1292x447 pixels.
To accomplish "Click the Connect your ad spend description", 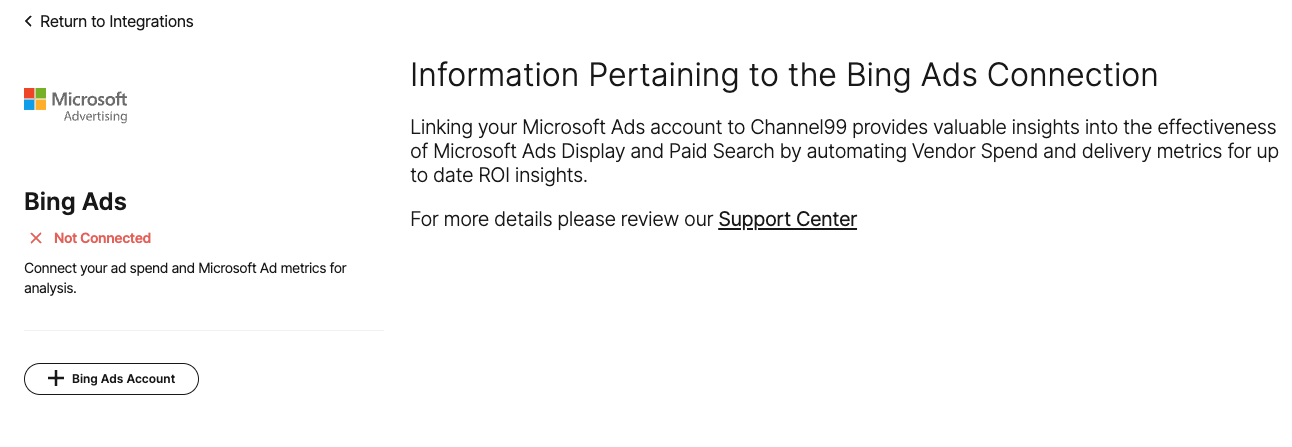I will pos(185,278).
